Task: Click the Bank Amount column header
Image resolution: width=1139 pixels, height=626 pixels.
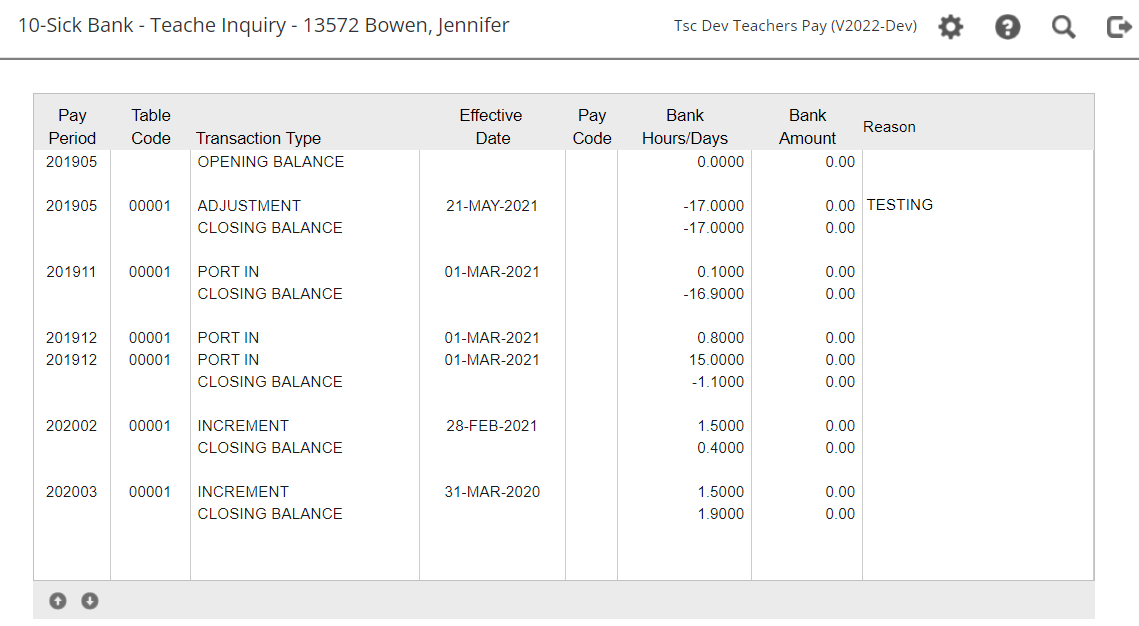Action: coord(807,127)
